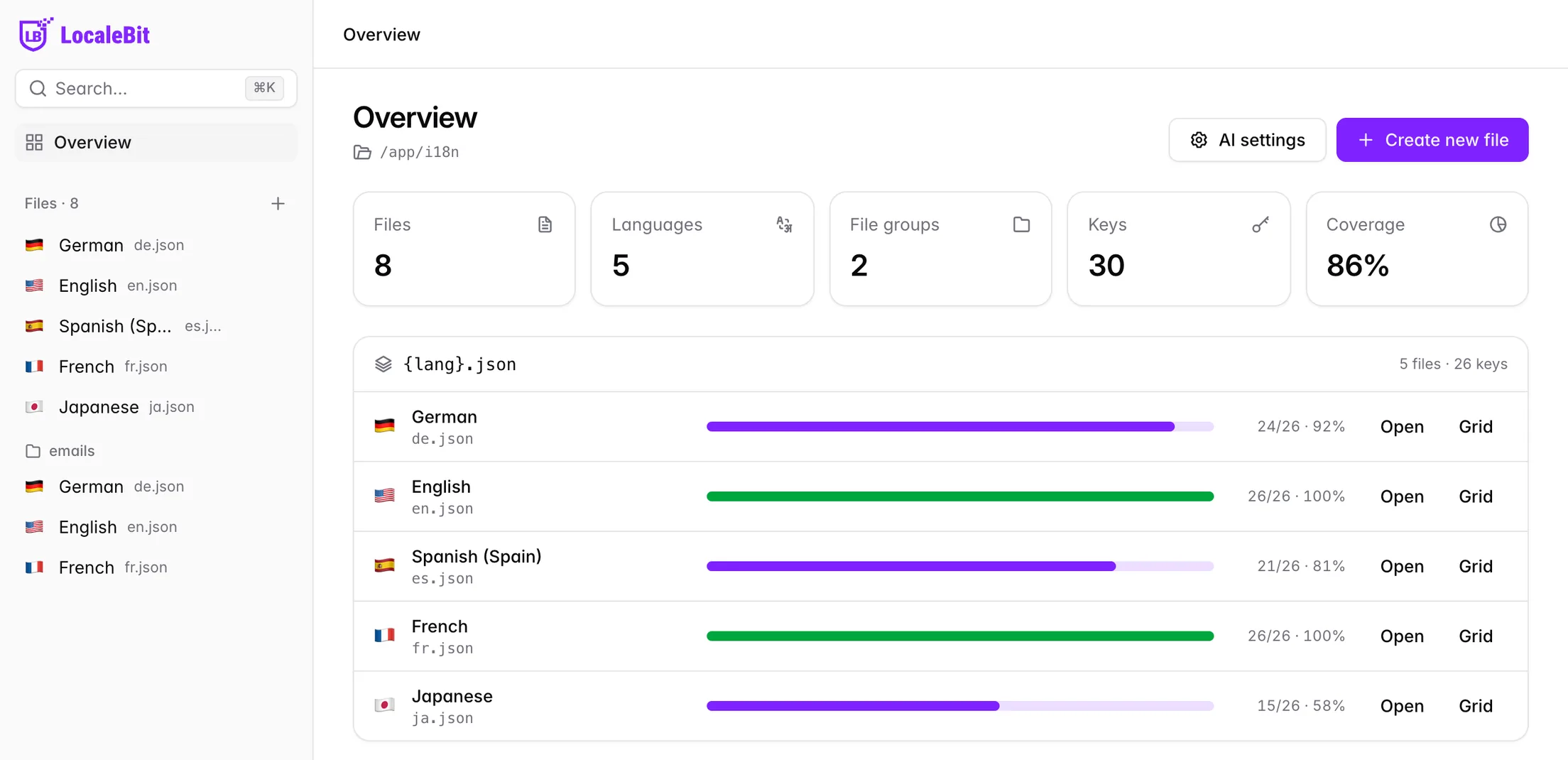This screenshot has width=1568, height=760.
Task: Open the German de.json file row
Action: tap(1401, 426)
